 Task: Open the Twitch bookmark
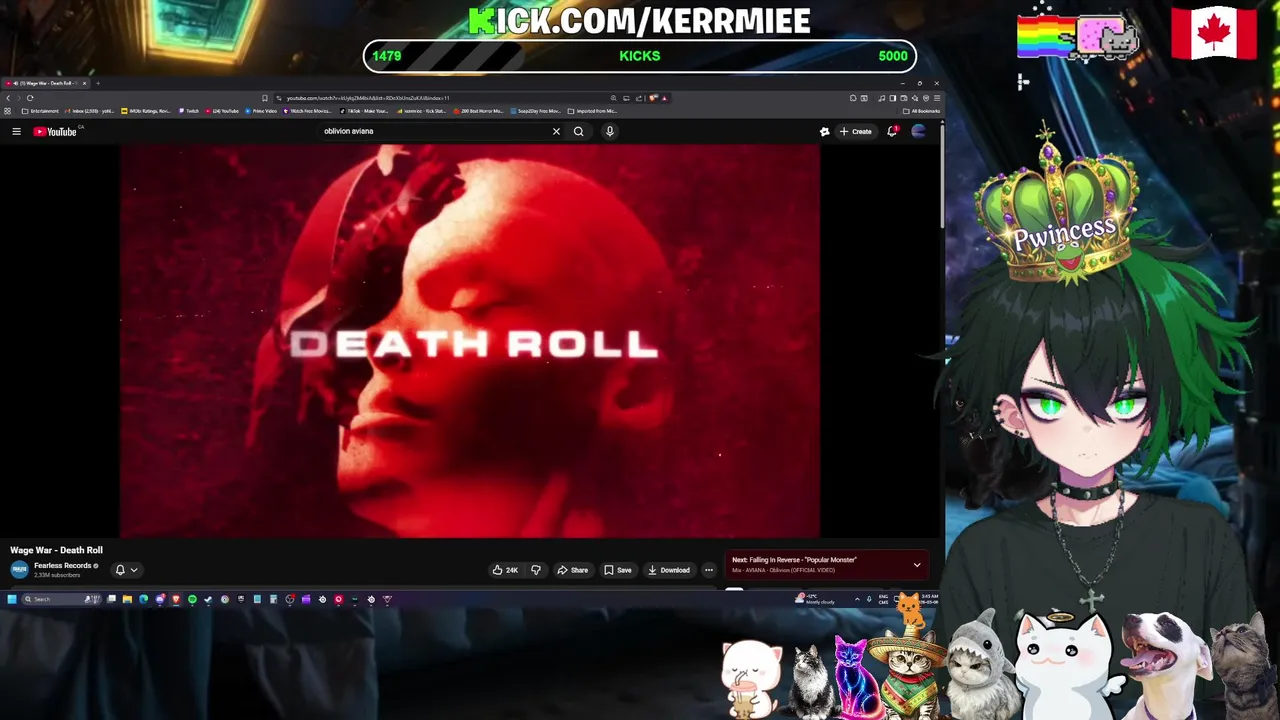(x=189, y=111)
